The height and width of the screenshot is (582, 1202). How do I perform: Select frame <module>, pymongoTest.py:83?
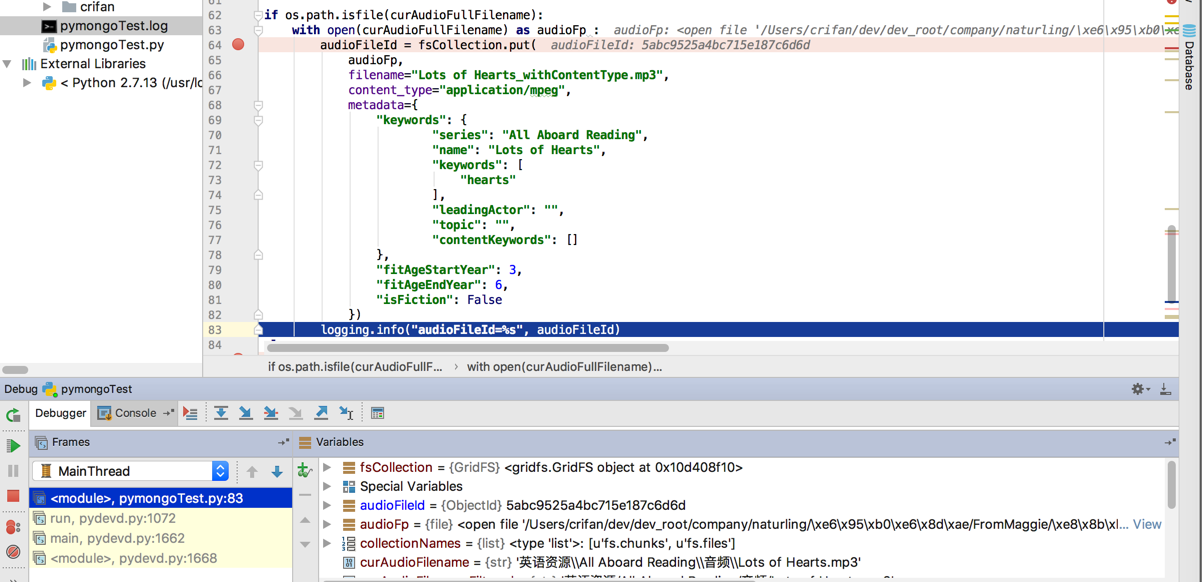[x=161, y=498]
